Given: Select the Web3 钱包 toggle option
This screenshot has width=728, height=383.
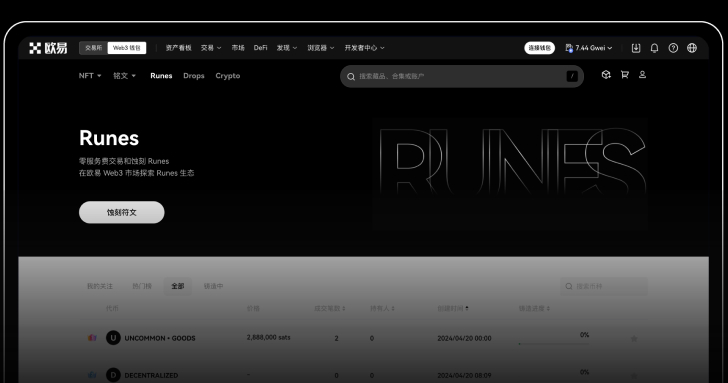Looking at the screenshot, I should point(127,48).
